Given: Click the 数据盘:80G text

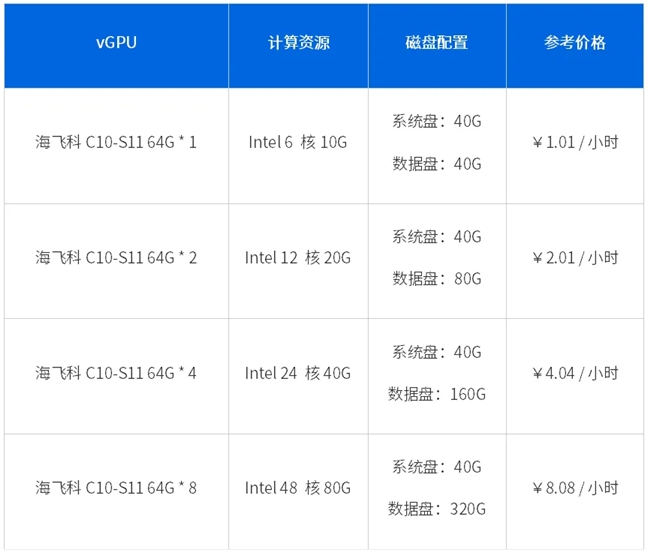Looking at the screenshot, I should click(x=437, y=278).
